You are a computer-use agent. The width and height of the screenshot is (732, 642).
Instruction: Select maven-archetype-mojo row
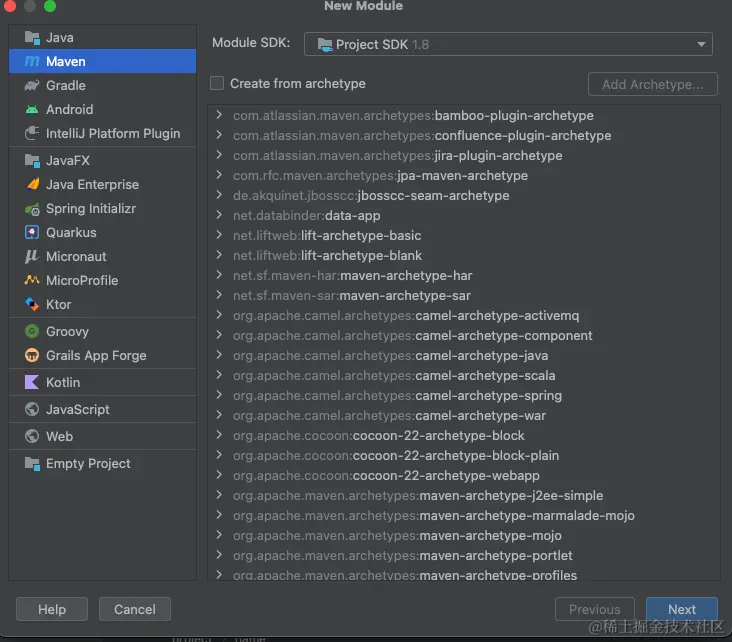[464, 536]
